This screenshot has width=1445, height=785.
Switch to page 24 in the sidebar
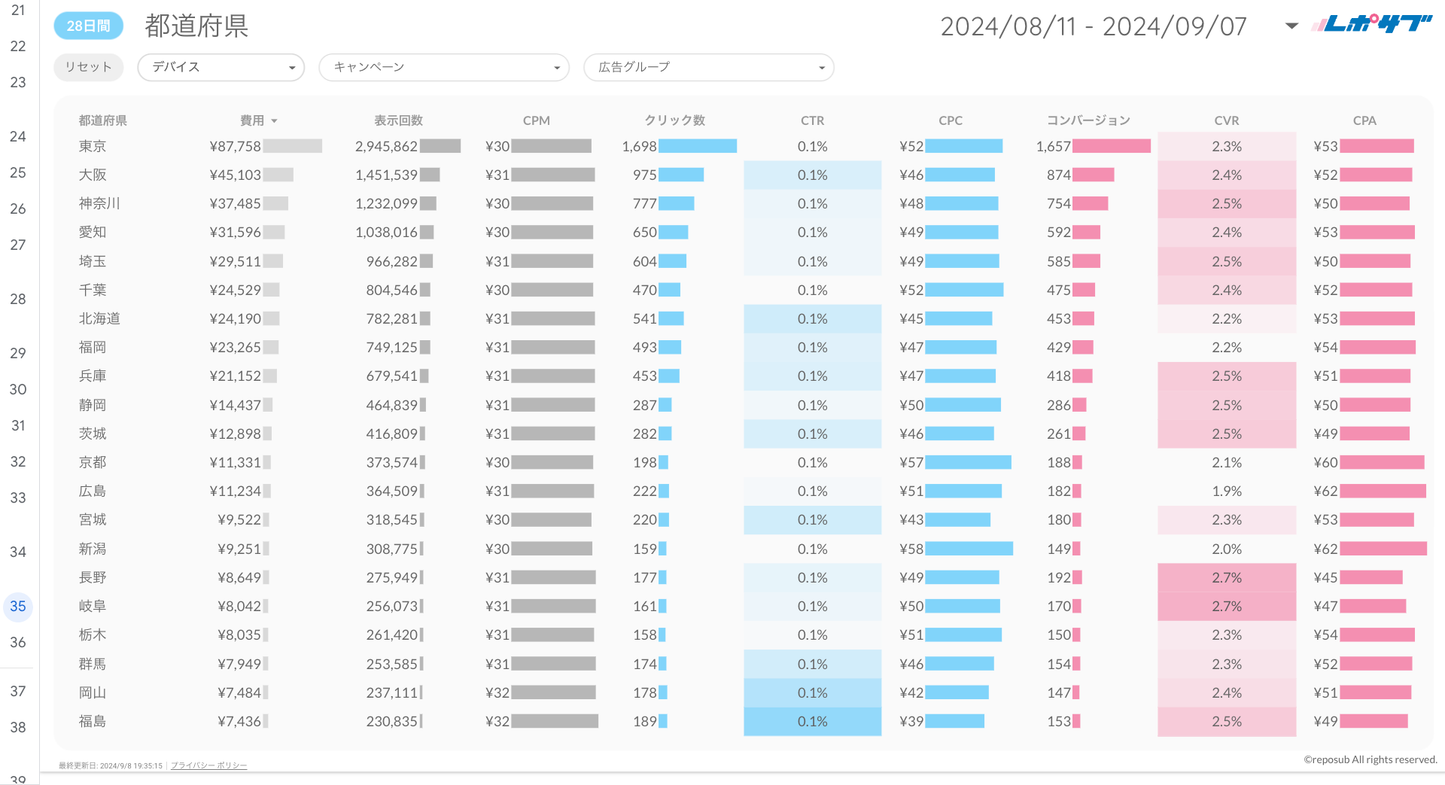[18, 136]
